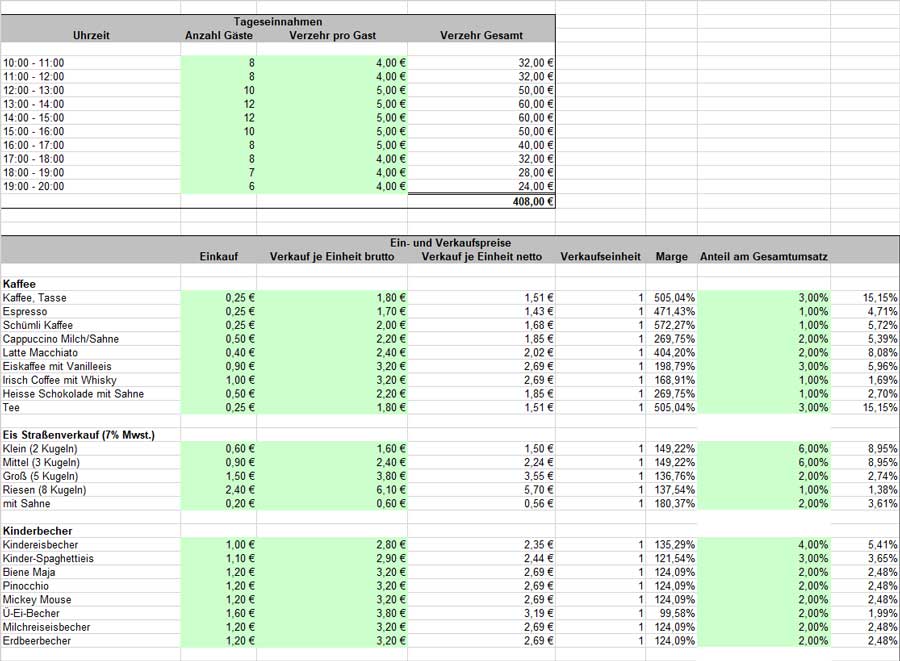Select the Anteil percentage for Biene Maja
Viewport: 900px width, 661px height.
click(x=764, y=572)
